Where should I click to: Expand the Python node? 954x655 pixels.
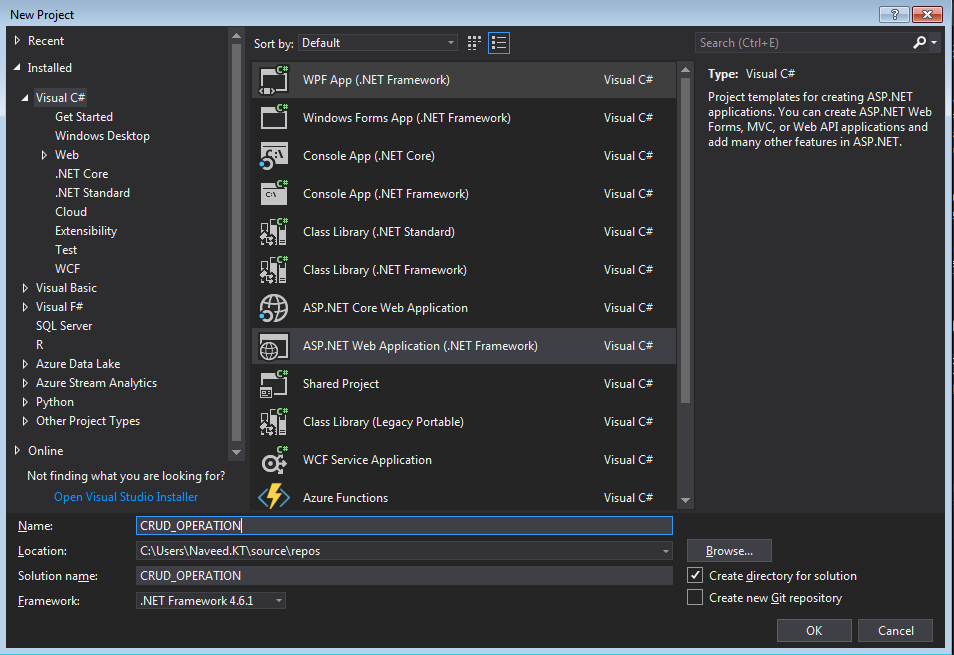(x=25, y=402)
